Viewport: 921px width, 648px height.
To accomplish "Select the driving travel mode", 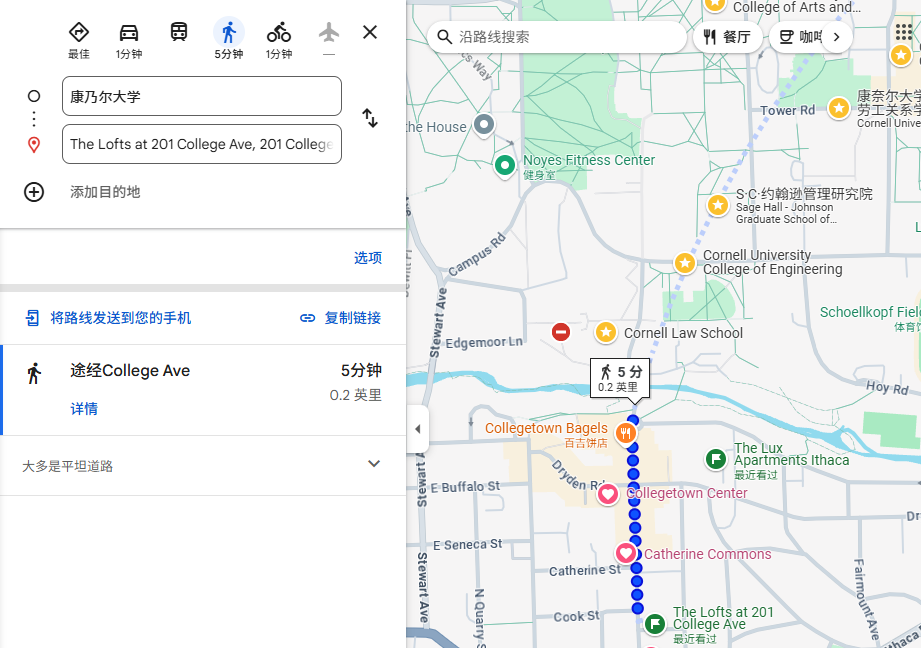I will click(129, 33).
